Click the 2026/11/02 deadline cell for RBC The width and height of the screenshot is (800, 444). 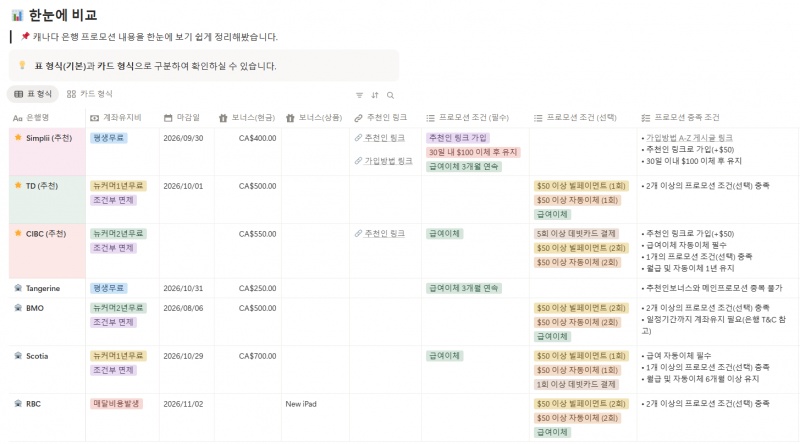click(183, 404)
